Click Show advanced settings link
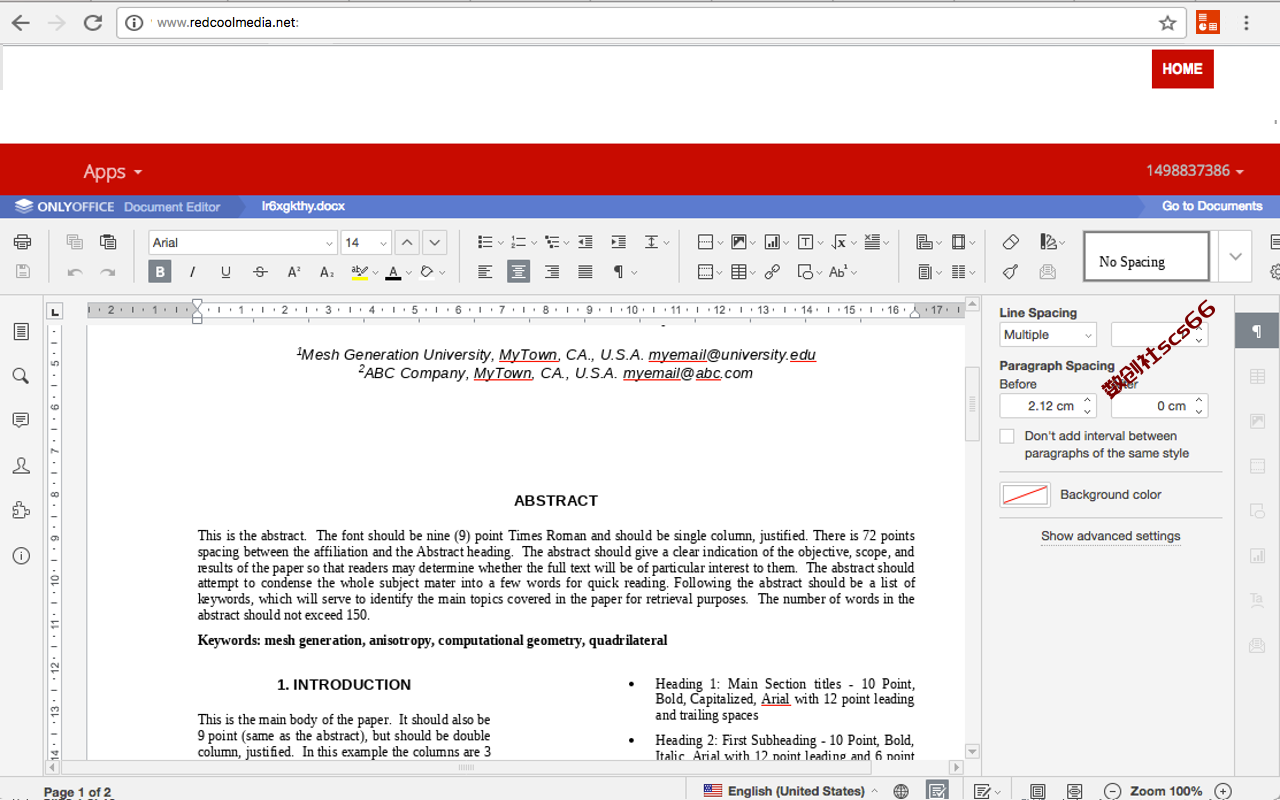 (1110, 536)
